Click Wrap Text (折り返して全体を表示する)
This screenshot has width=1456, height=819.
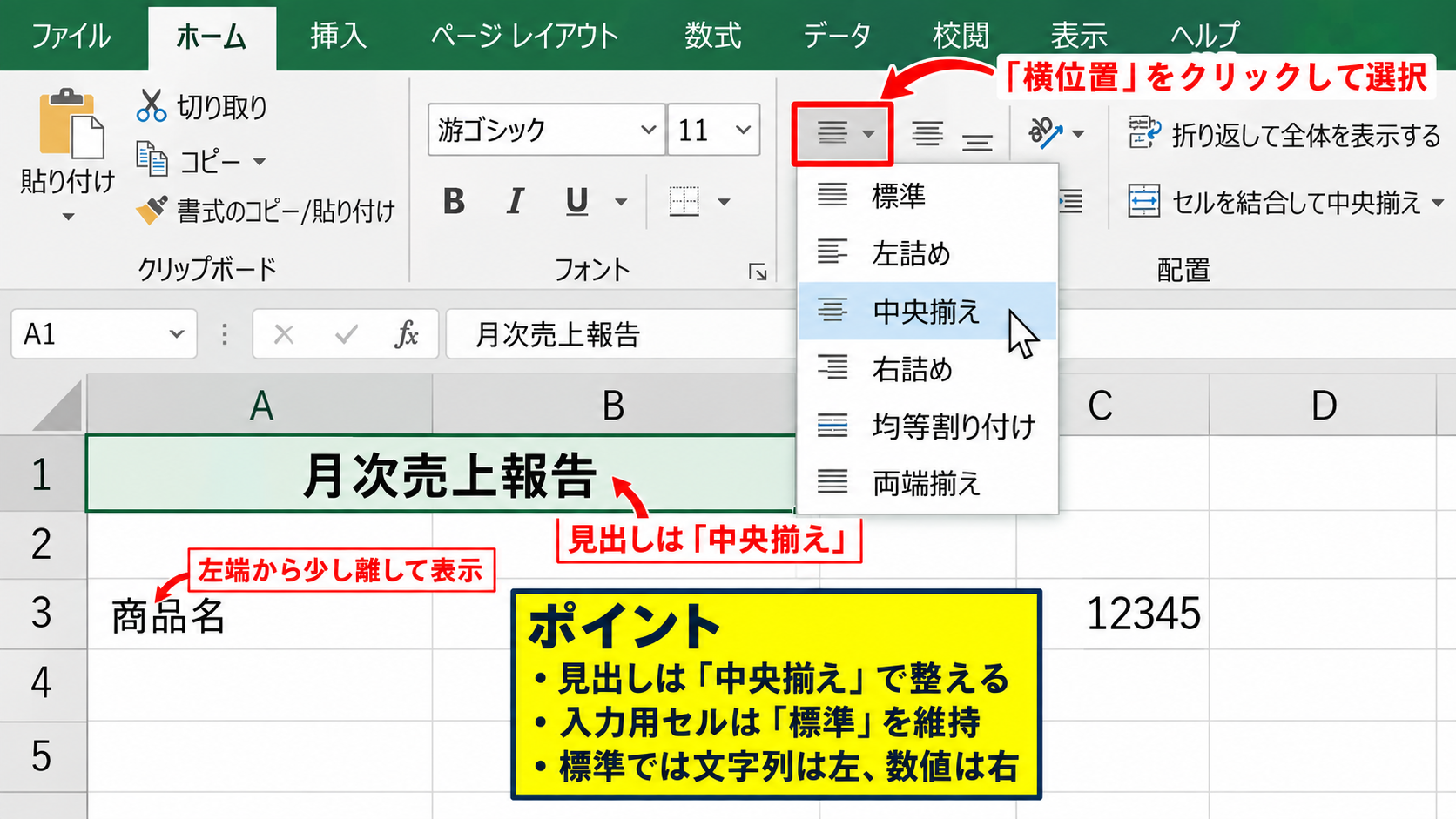tap(1284, 134)
